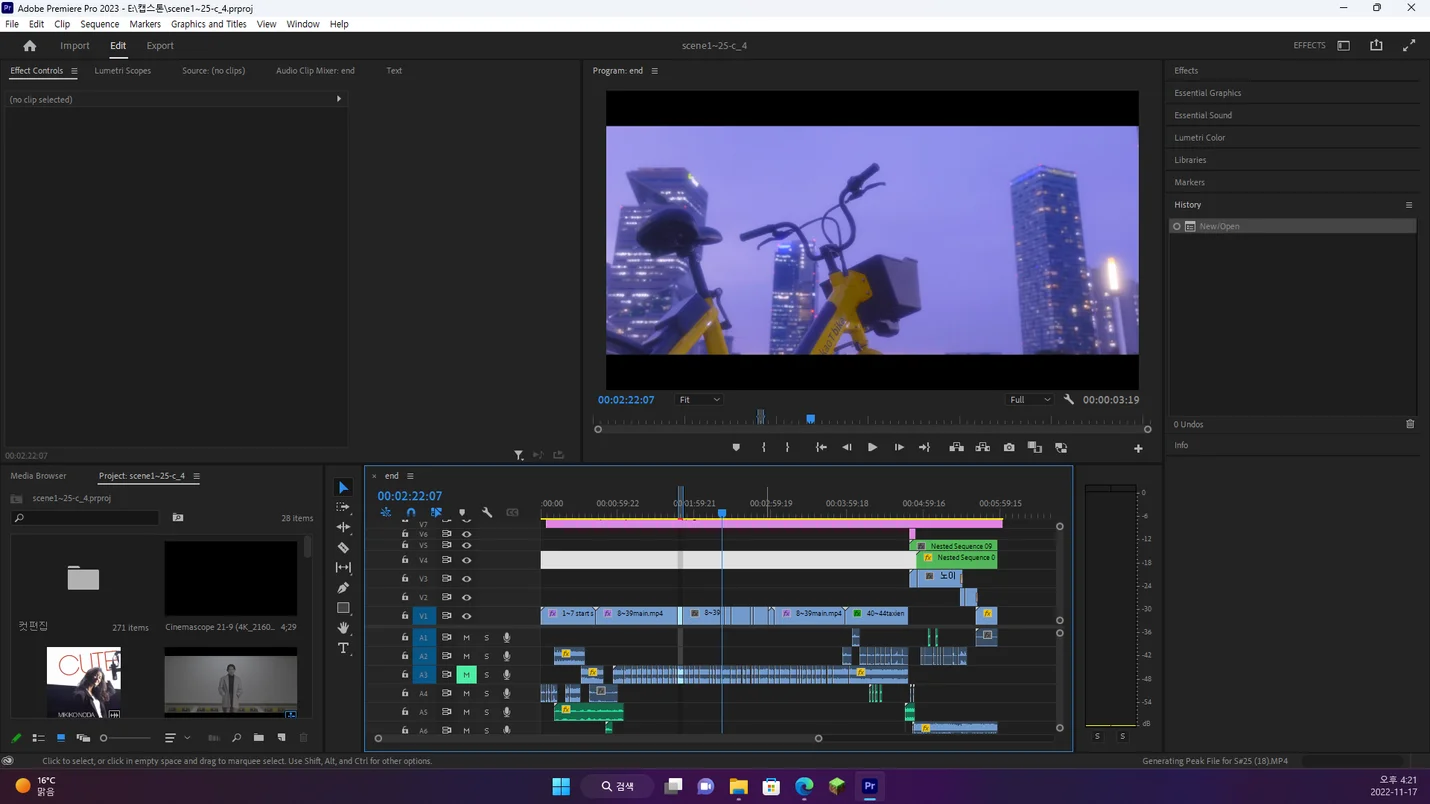Unmute track A3 with green M
This screenshot has height=804, width=1430.
(x=466, y=675)
